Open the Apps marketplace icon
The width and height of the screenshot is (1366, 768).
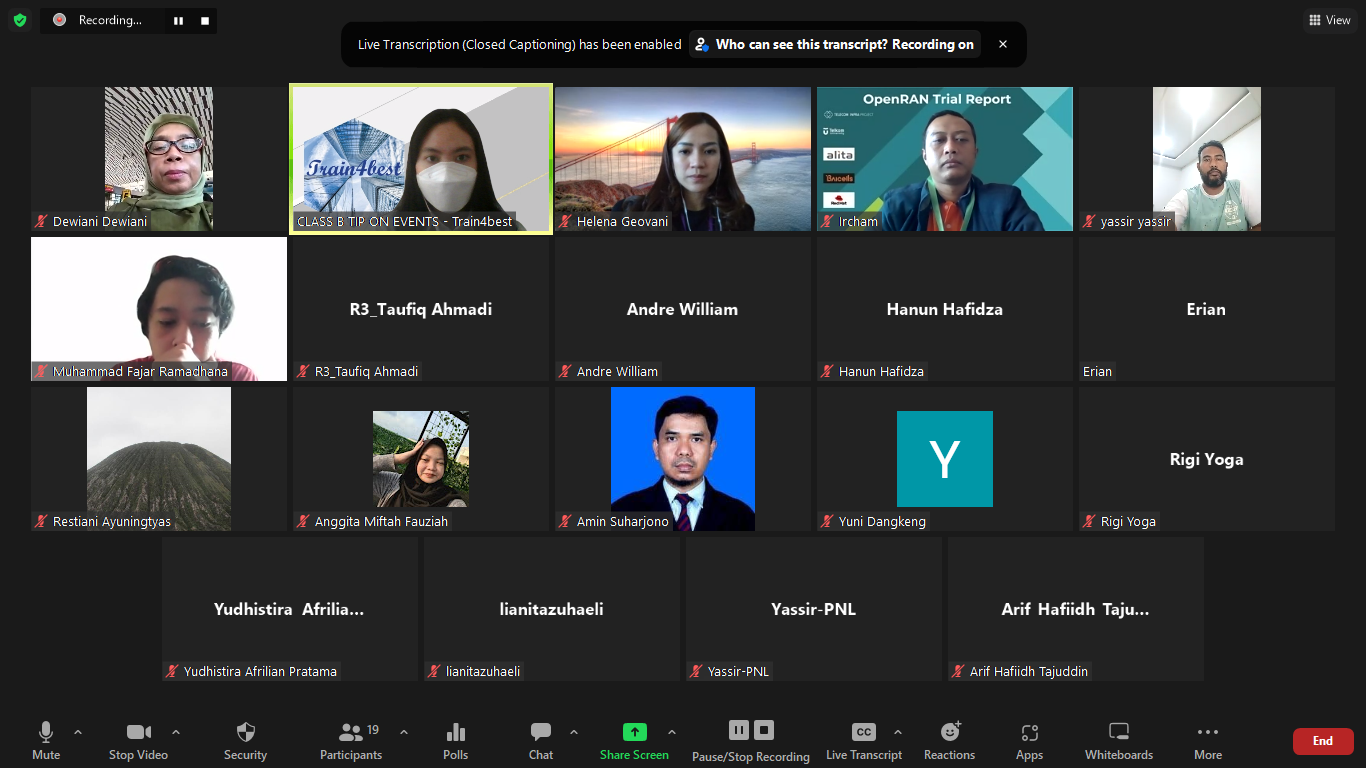pos(1029,741)
